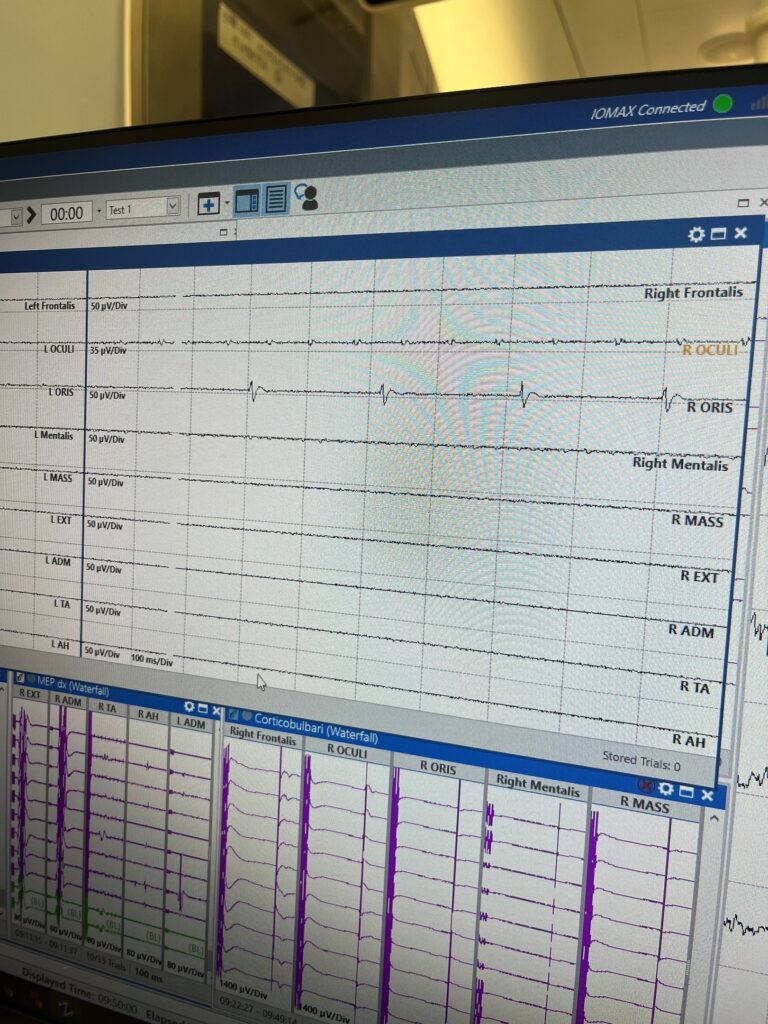Image resolution: width=768 pixels, height=1024 pixels.
Task: Click the small restore icon under the toolbar
Action: 223,232
